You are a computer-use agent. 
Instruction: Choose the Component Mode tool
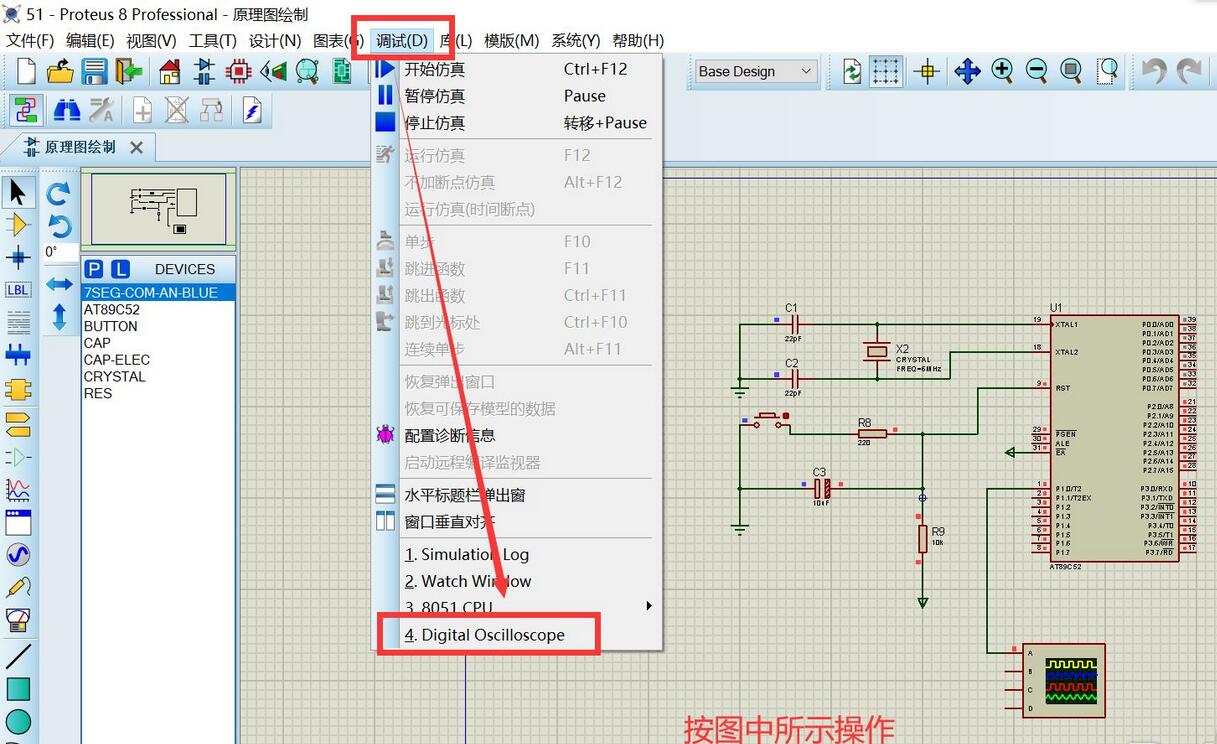coord(18,225)
